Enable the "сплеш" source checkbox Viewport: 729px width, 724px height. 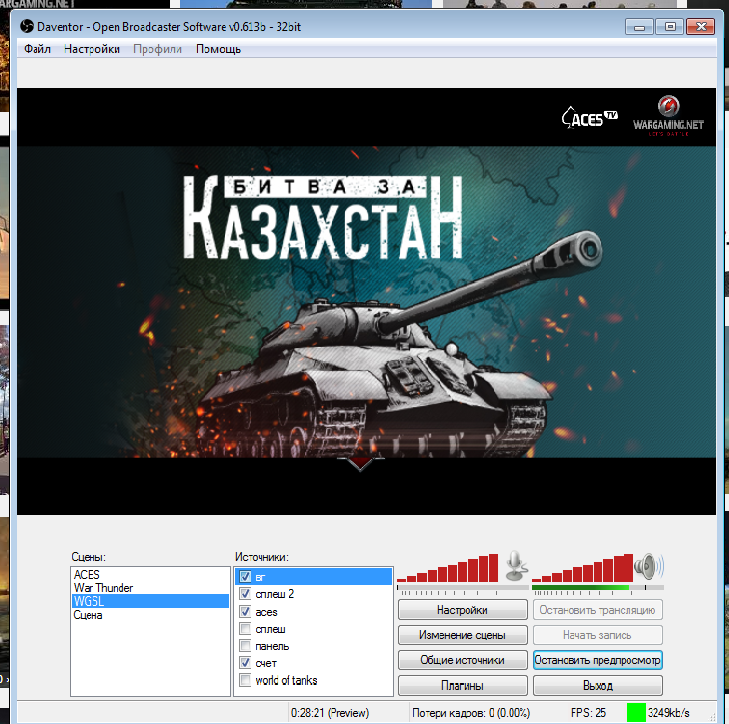[x=245, y=629]
